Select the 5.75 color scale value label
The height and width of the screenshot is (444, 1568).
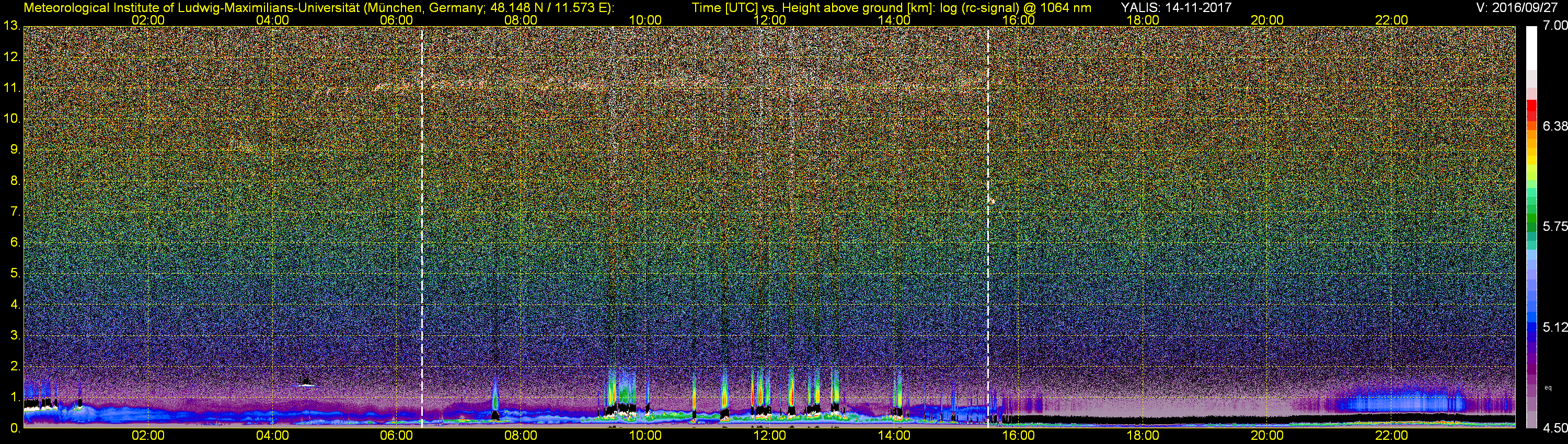point(1554,226)
